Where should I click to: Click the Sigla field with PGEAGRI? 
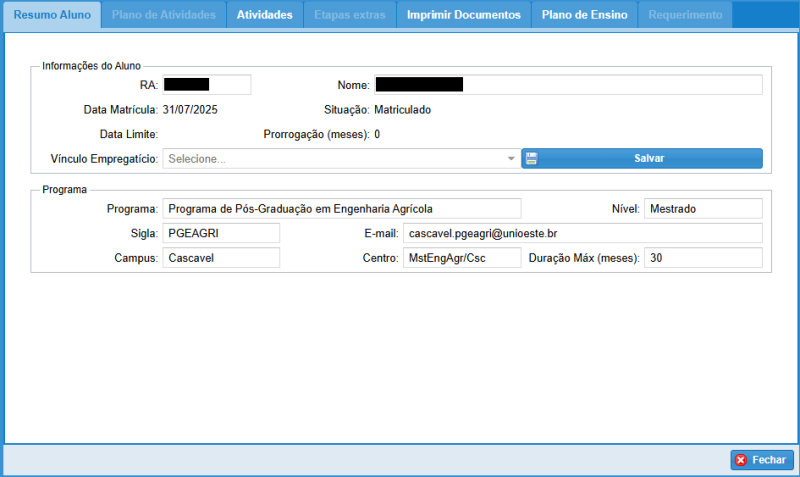(x=221, y=233)
